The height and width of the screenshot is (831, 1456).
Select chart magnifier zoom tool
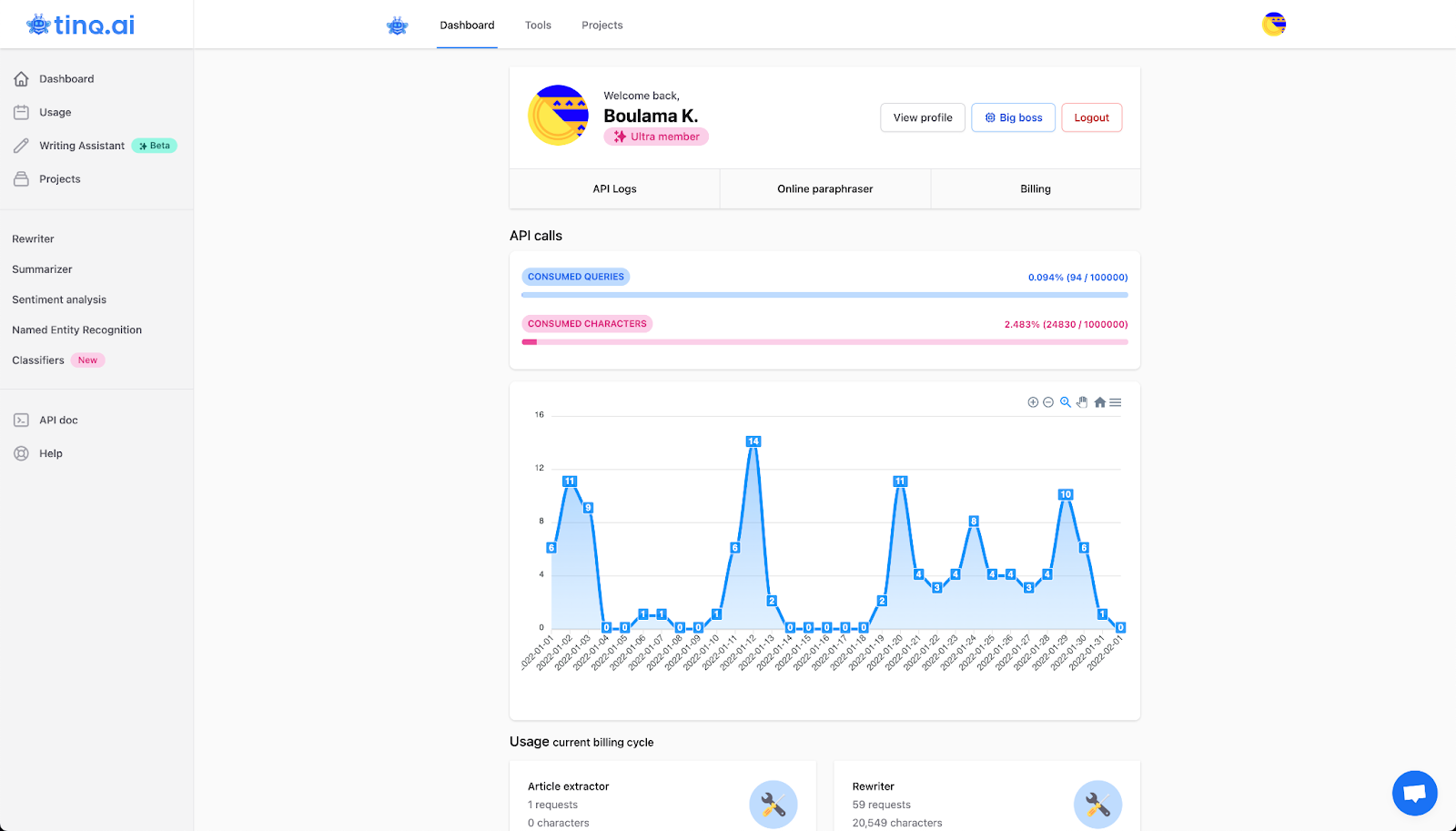pos(1066,402)
